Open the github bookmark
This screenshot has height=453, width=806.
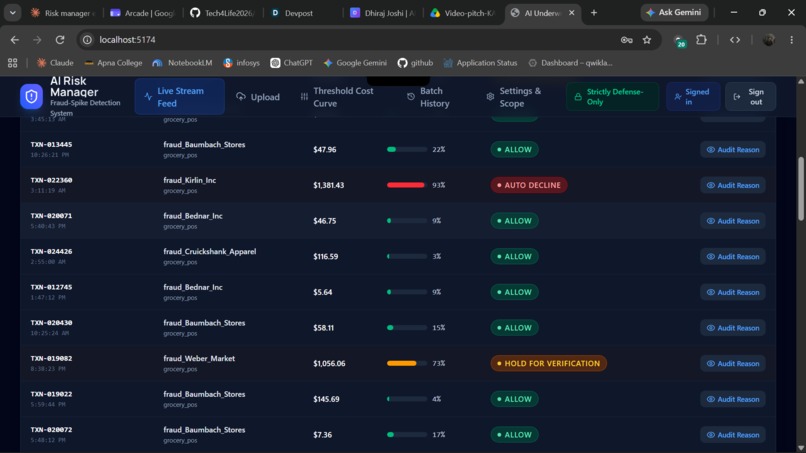415,63
